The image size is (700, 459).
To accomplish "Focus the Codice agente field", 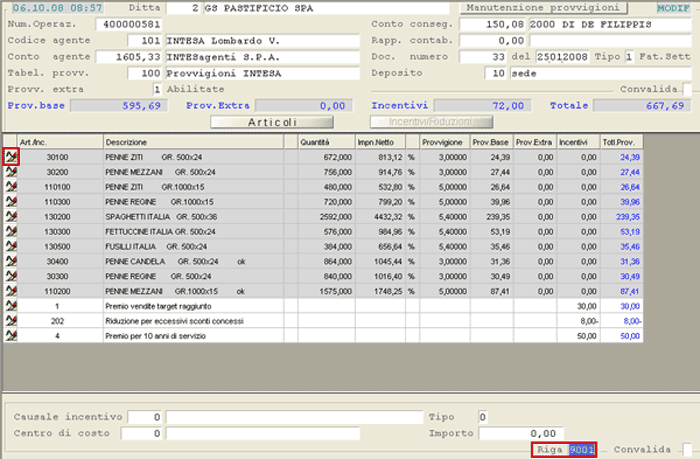I will pyautogui.click(x=144, y=41).
